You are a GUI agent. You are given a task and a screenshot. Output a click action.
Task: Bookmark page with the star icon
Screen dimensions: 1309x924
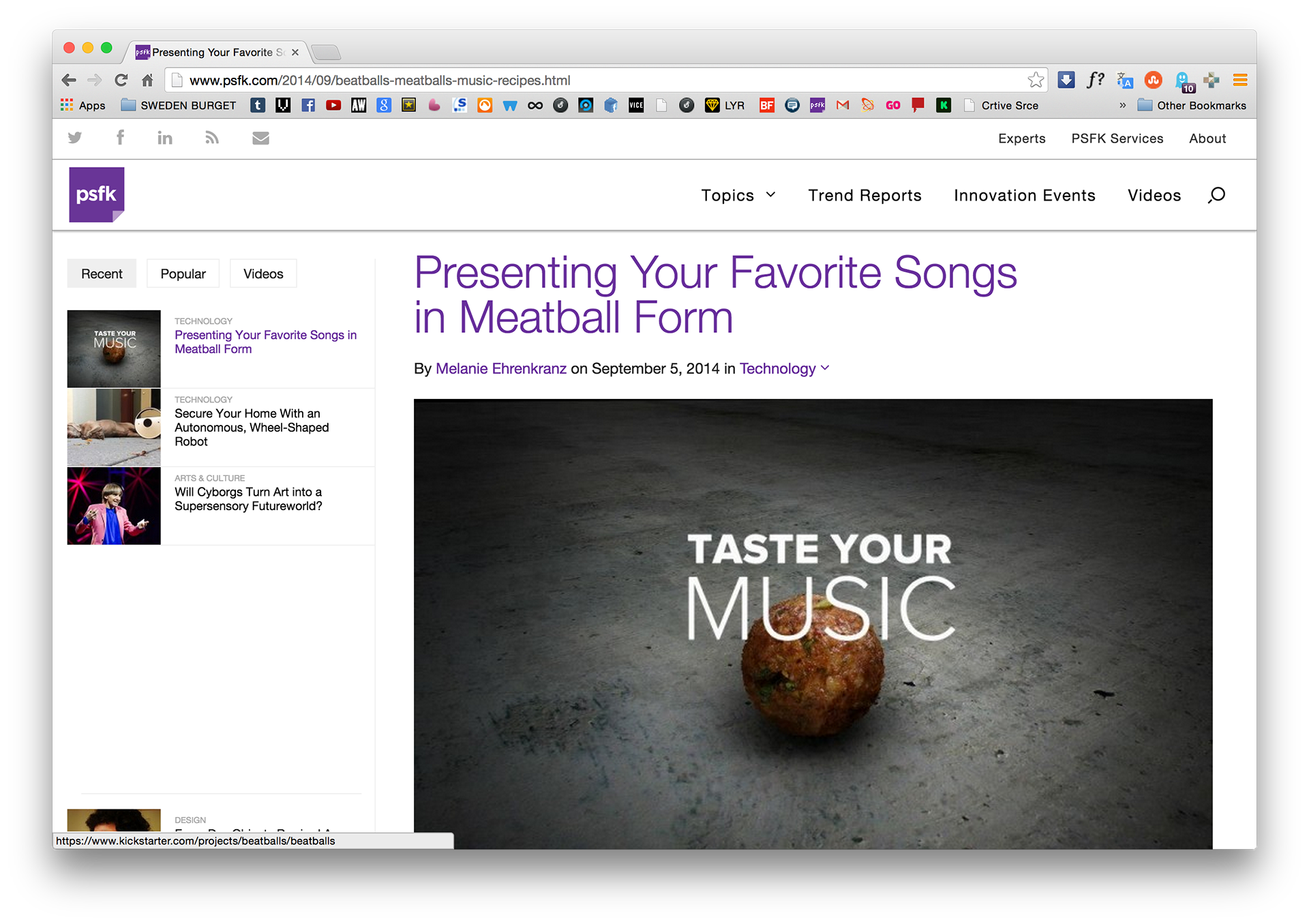[1036, 80]
